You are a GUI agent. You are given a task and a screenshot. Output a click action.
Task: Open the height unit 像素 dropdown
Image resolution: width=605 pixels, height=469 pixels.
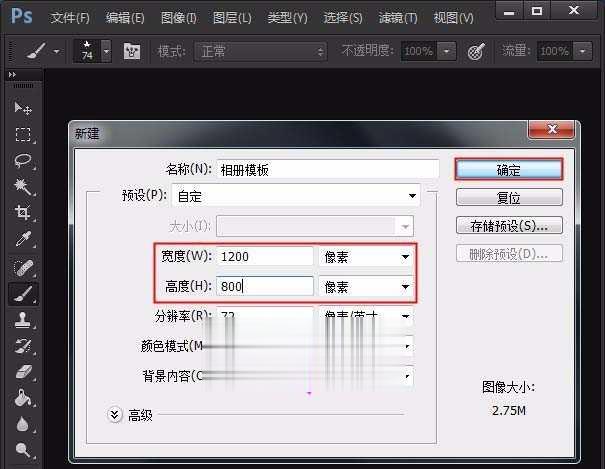pos(366,287)
